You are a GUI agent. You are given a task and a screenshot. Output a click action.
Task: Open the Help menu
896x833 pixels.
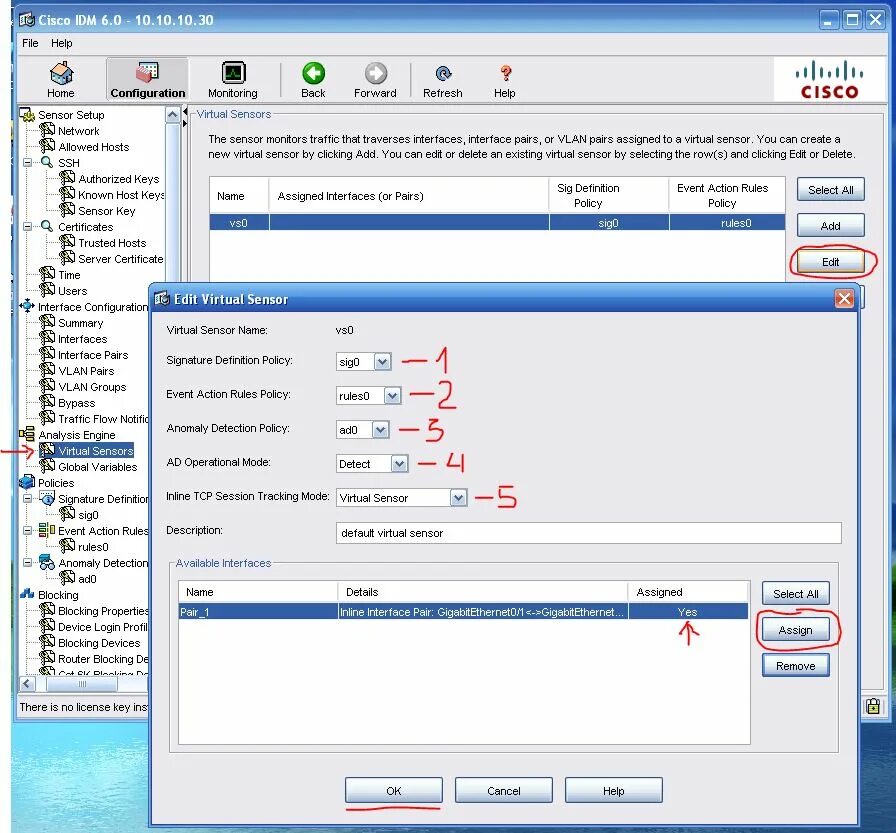pos(62,43)
